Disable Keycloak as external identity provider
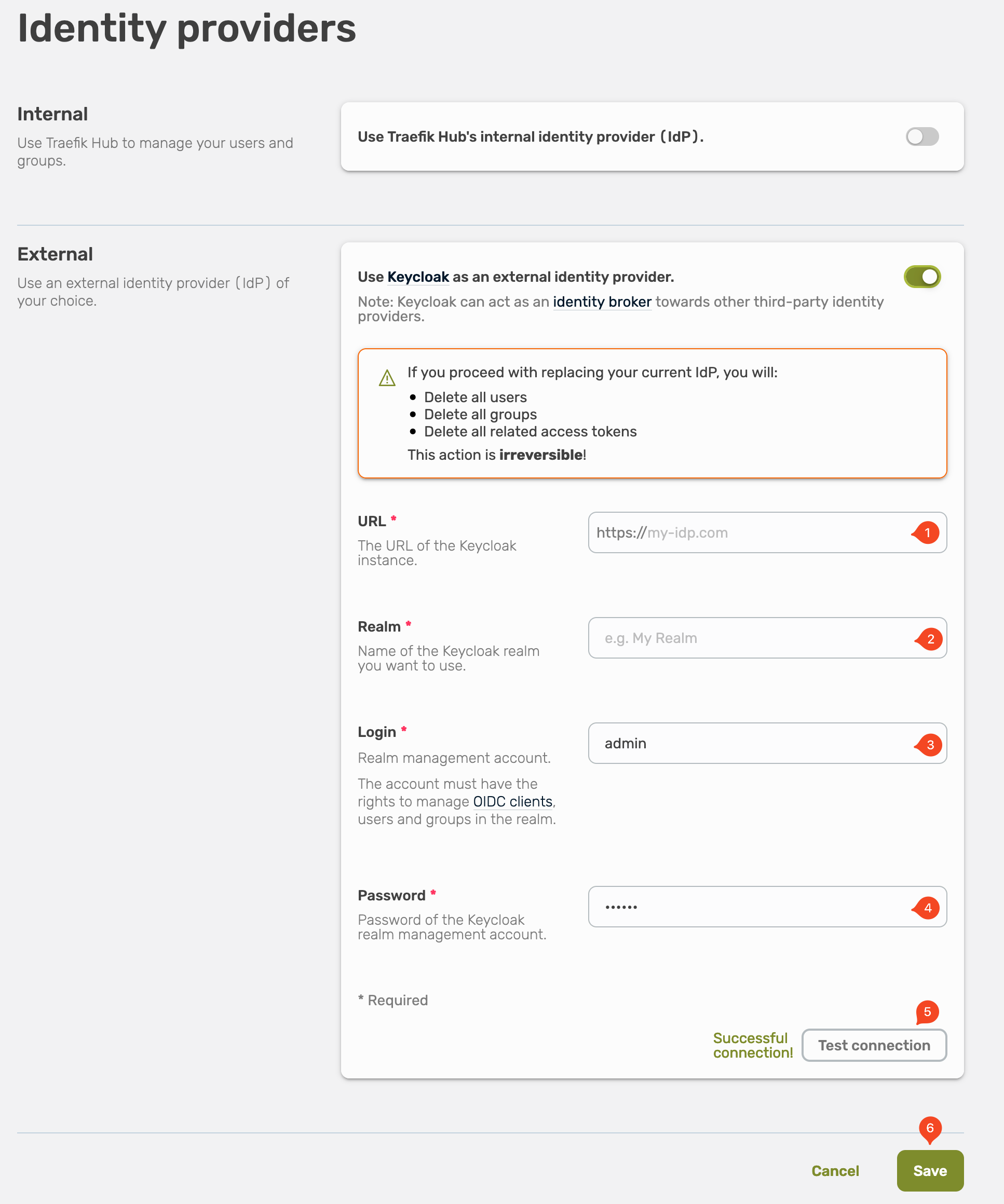 tap(921, 276)
